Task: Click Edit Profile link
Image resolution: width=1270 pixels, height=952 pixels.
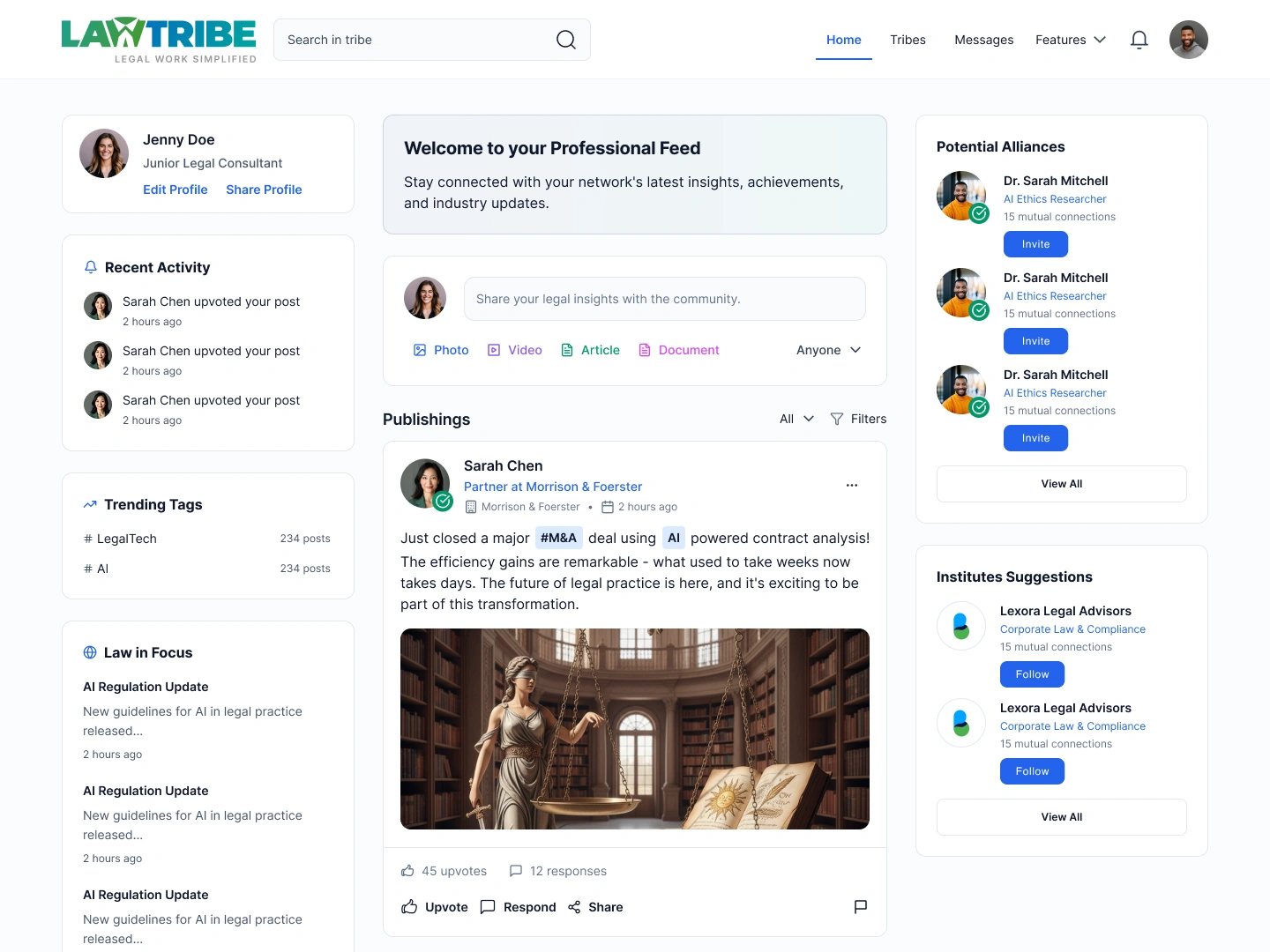Action: pos(176,190)
